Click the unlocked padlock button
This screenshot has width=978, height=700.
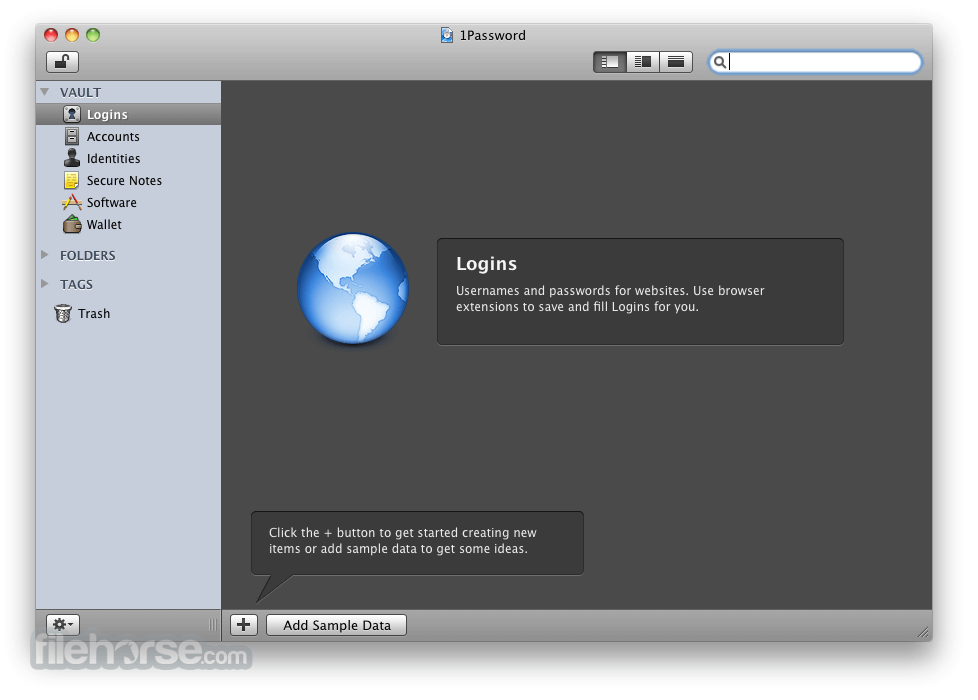point(62,62)
